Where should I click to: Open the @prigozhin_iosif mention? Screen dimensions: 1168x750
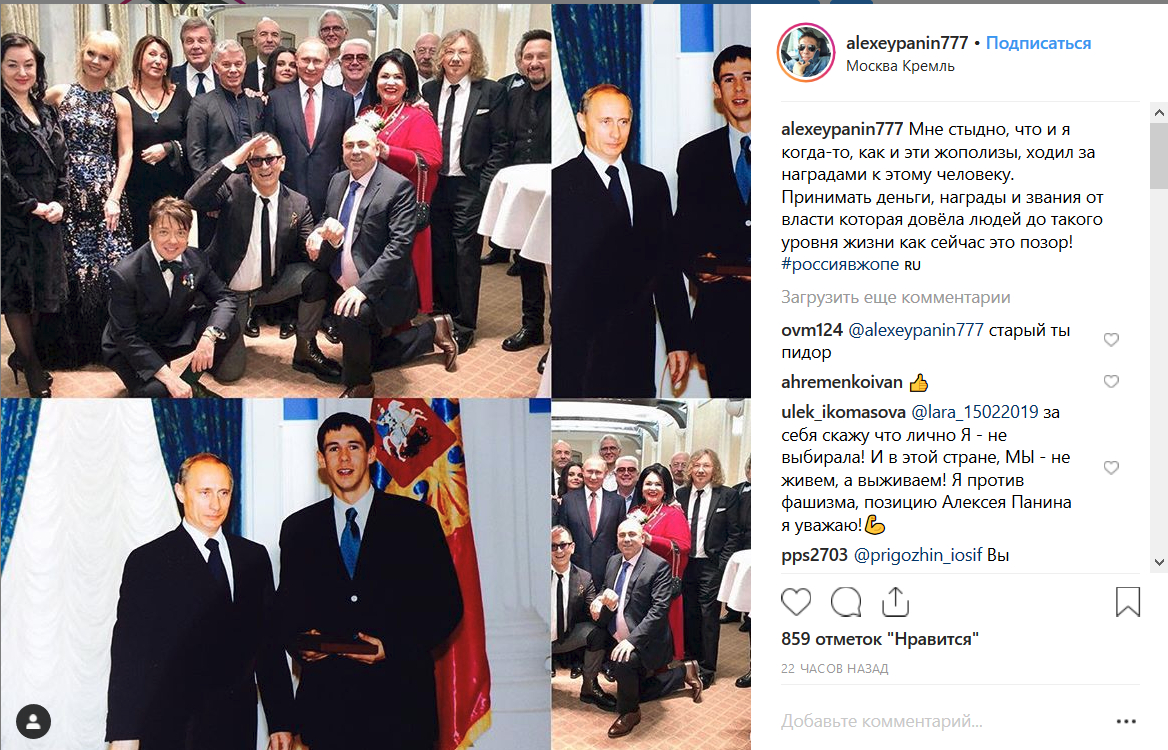point(918,555)
